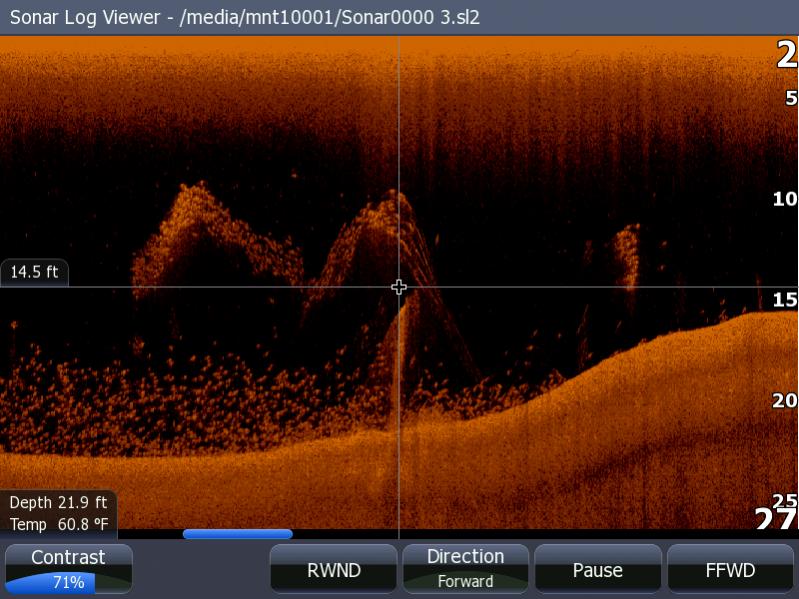Click the 25 mark on depth scale
This screenshot has width=799, height=599.
[x=785, y=500]
